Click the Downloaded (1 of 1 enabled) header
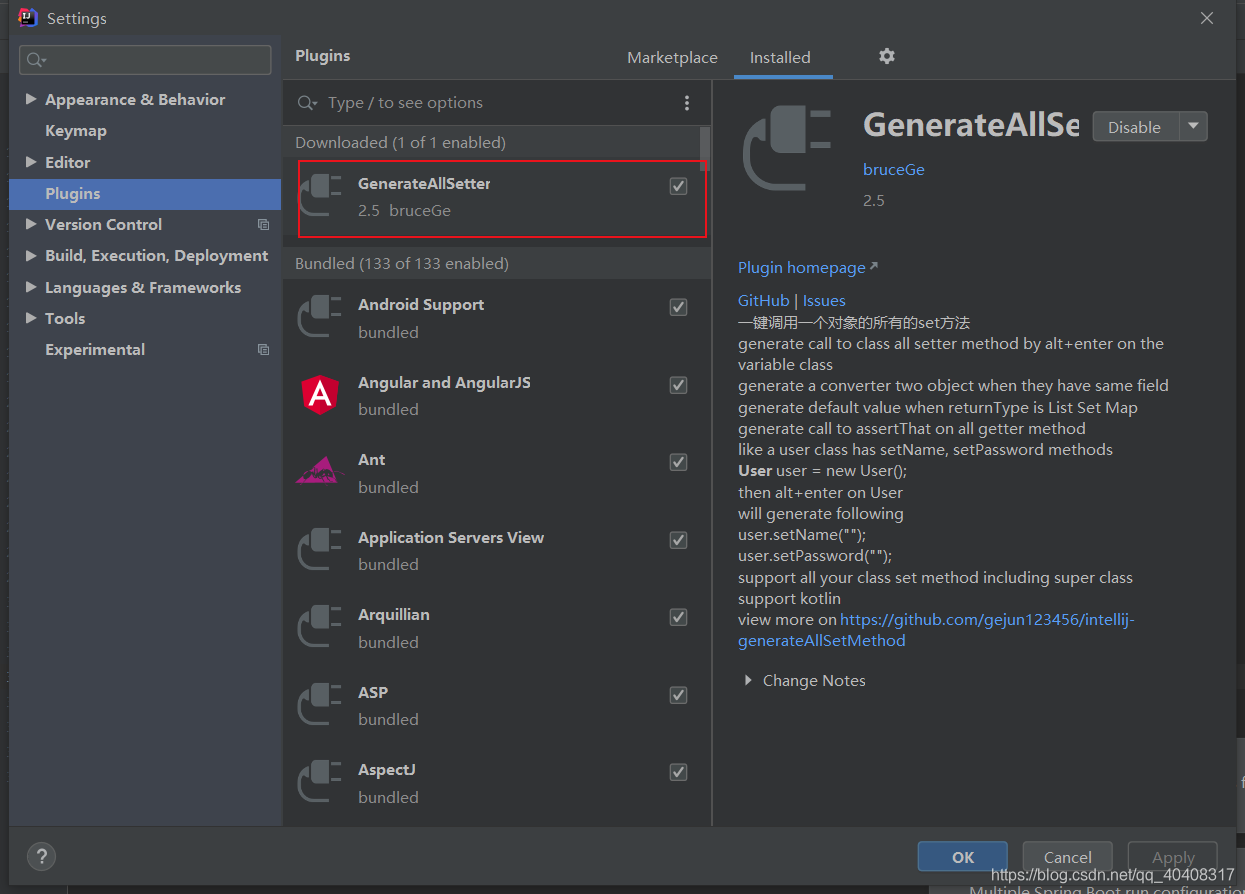Image resolution: width=1245 pixels, height=894 pixels. 400,143
